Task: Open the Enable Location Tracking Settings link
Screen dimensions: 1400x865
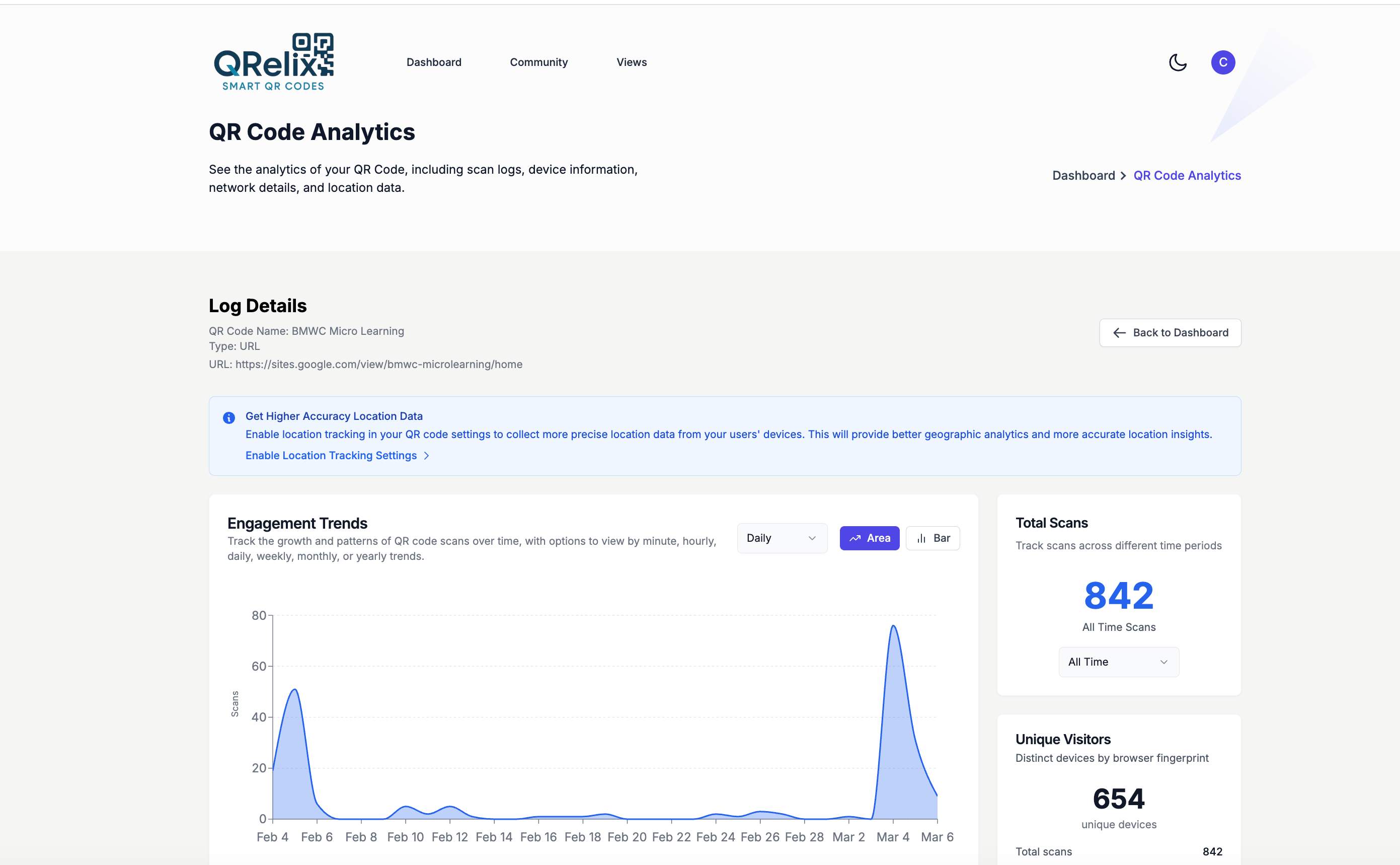Action: click(331, 456)
